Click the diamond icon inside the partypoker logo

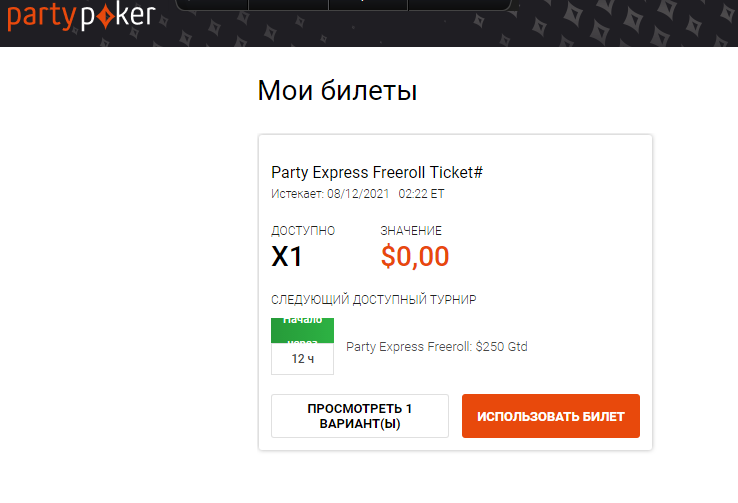(x=106, y=17)
